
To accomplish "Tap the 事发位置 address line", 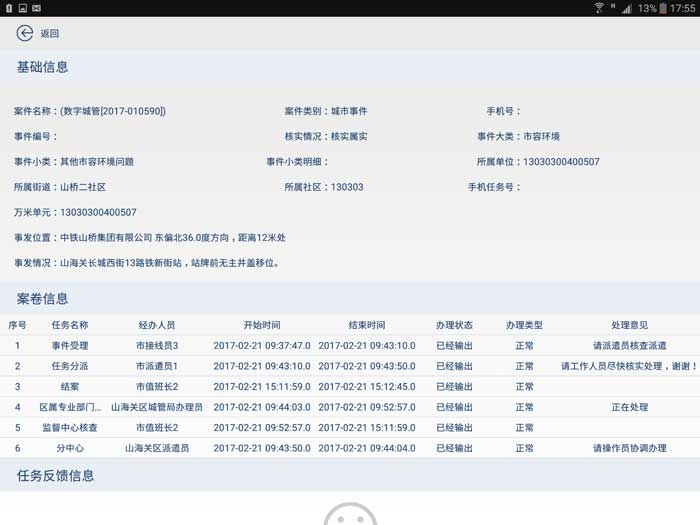I will click(150, 238).
